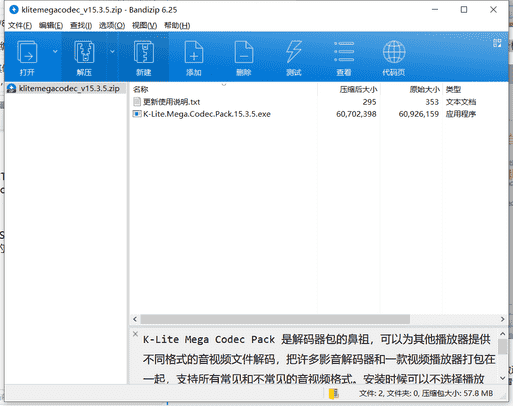Sort by the 类型 column header
Screen dimensions: 513x406
453,89
